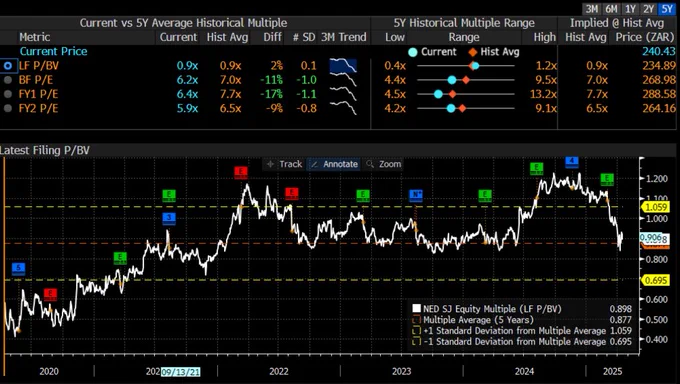Select the 3M time range tab

coord(592,9)
